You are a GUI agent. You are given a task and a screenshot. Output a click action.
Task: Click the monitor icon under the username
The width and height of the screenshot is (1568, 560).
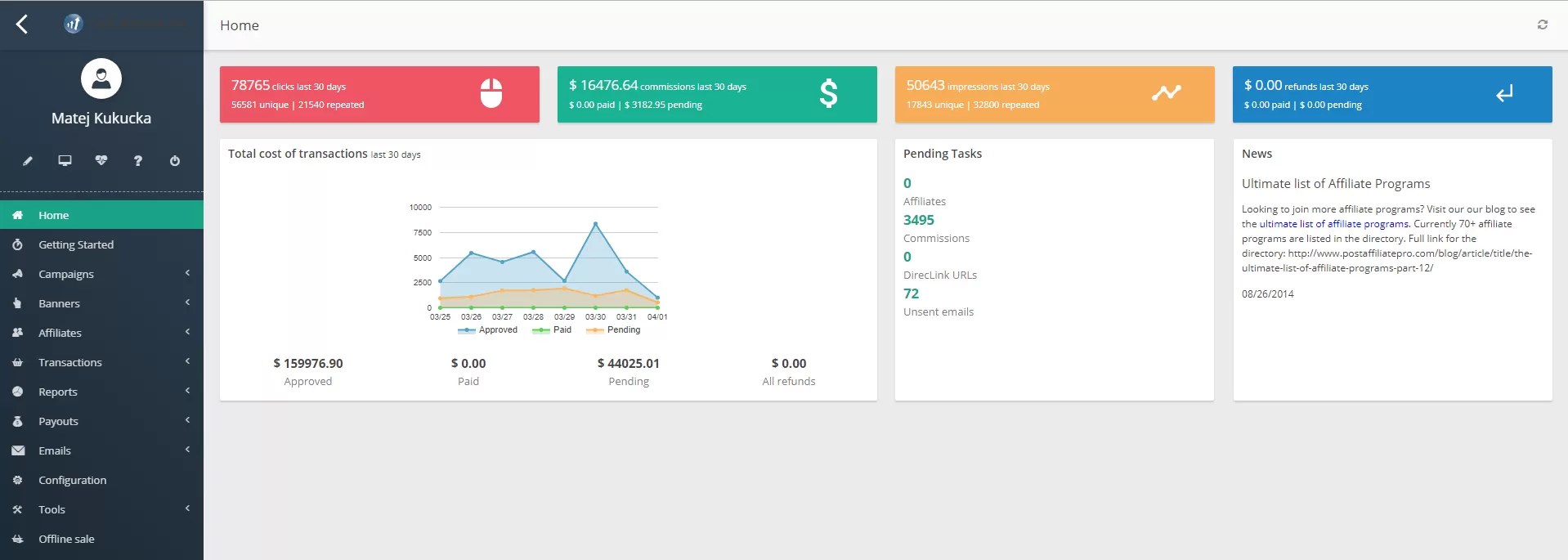65,161
